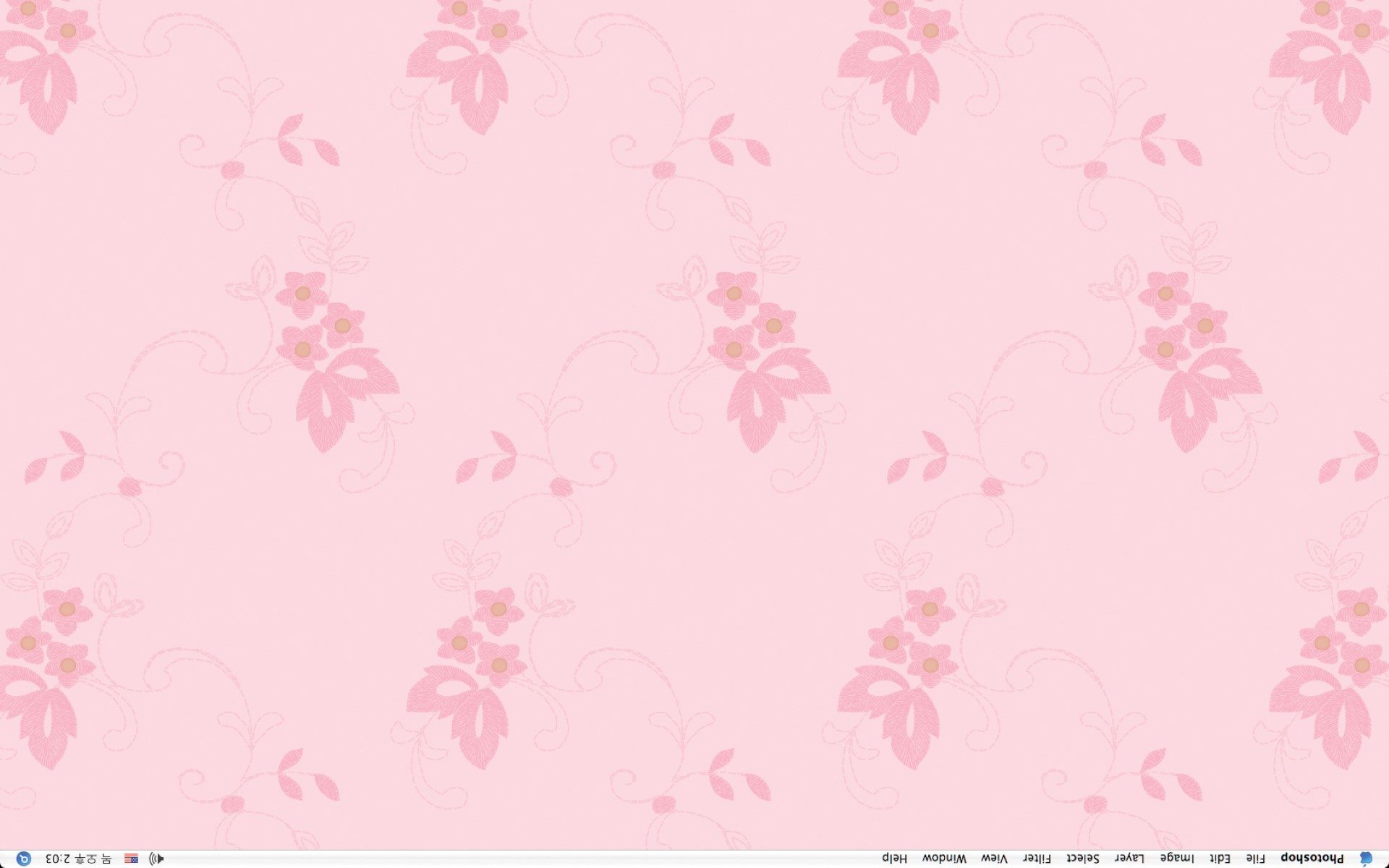Viewport: 1389px width, 868px height.
Task: Click the volume speaker icon
Action: pyautogui.click(x=156, y=859)
